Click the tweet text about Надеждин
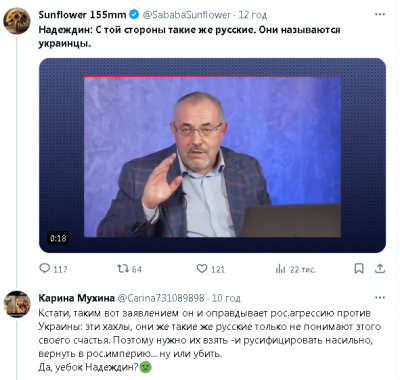 (x=189, y=37)
